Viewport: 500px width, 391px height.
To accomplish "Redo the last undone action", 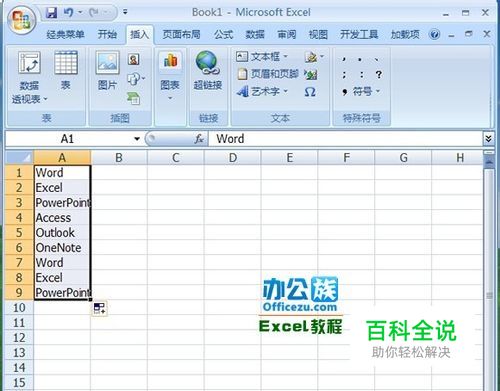I will coord(94,13).
